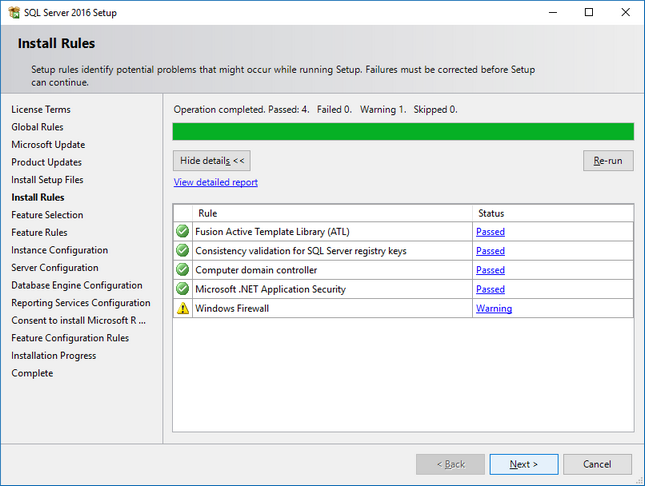
Task: Click Microsoft .NET Application Security rule text
Action: tap(271, 289)
